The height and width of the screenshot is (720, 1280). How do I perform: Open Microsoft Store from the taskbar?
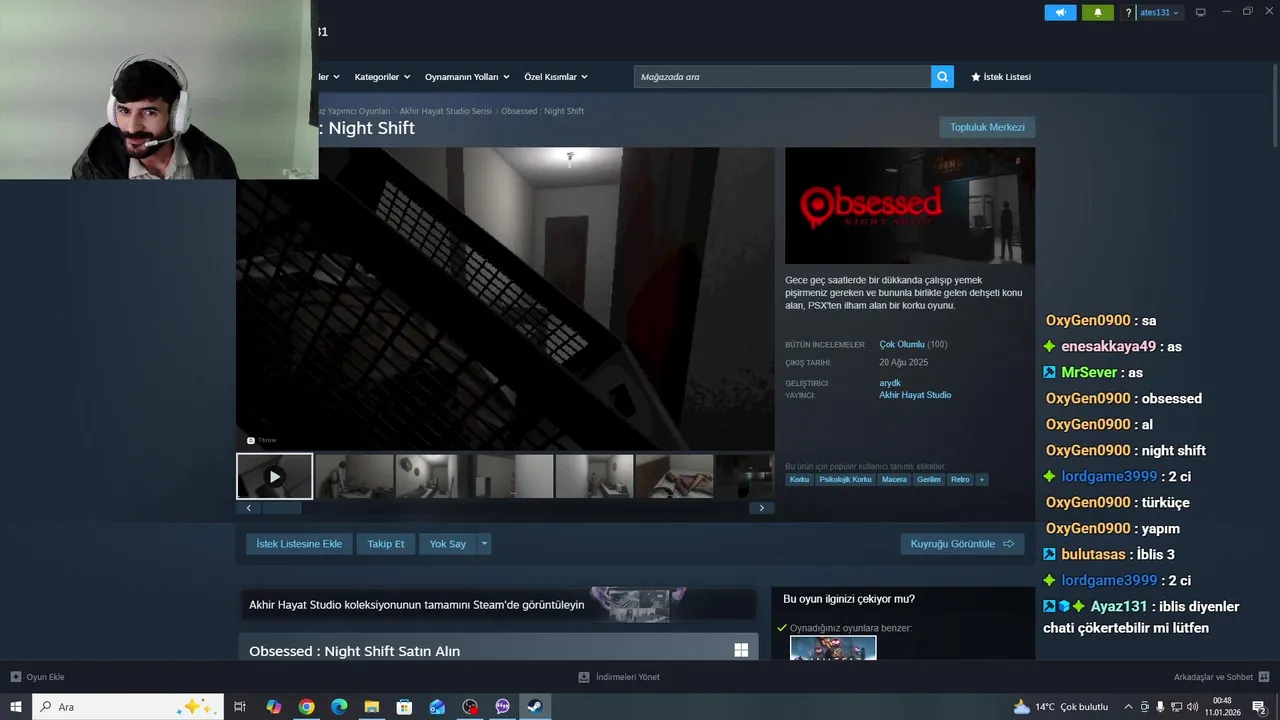pos(404,707)
